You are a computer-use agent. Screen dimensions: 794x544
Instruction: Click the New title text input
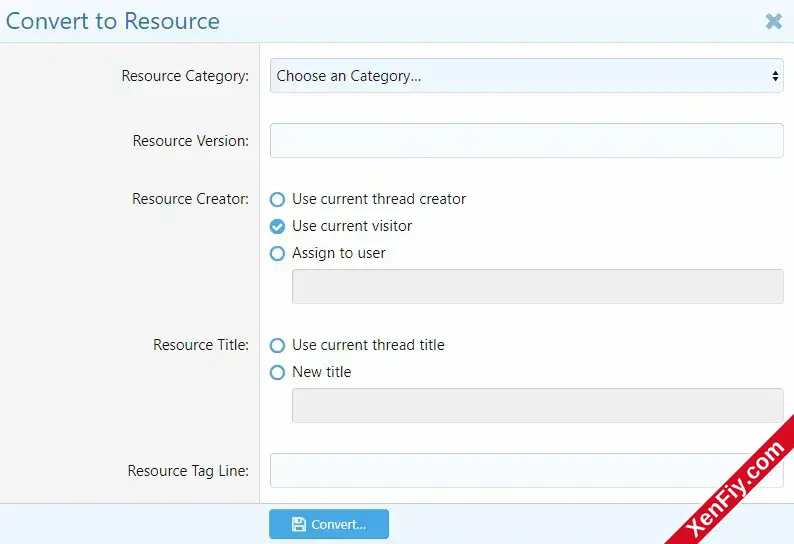(x=538, y=405)
